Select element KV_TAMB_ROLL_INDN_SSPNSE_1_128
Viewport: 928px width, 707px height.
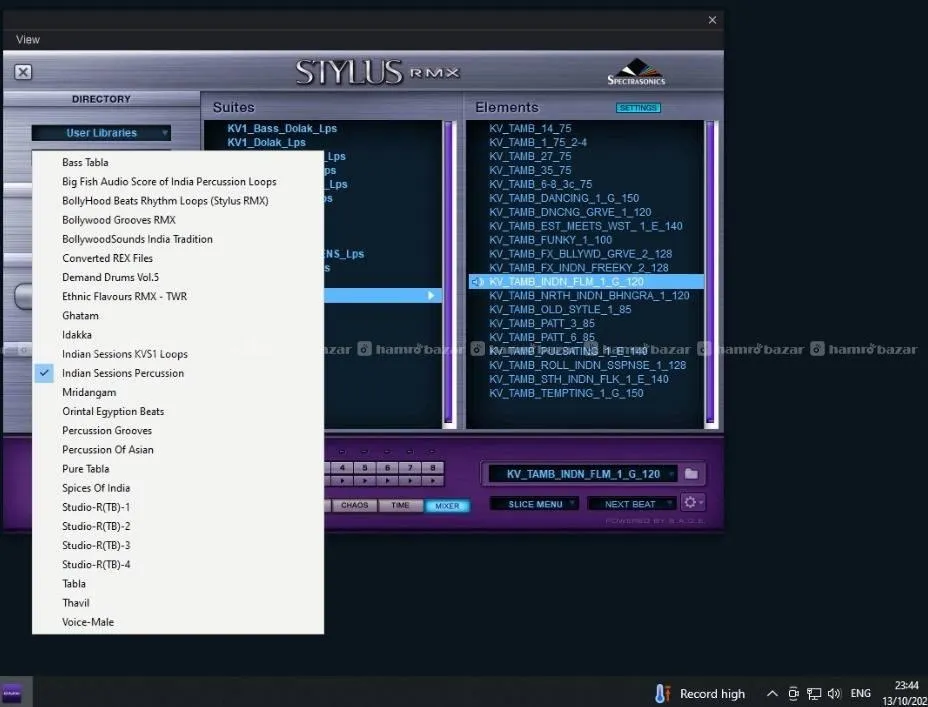click(x=587, y=366)
